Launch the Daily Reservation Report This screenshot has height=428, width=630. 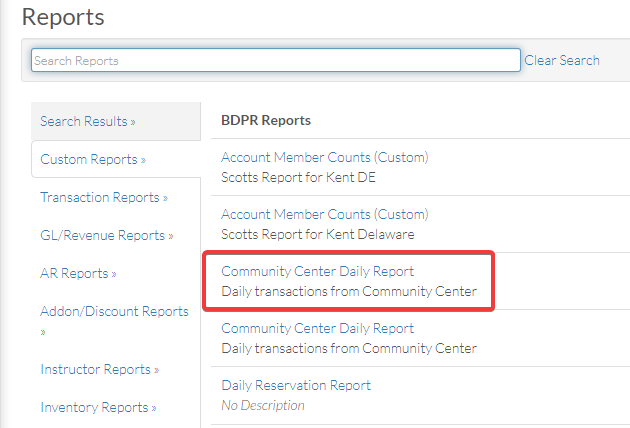click(296, 385)
